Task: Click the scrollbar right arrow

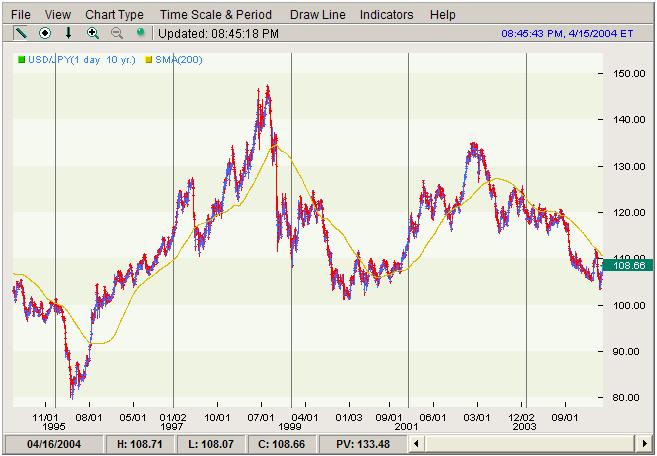Action: coord(644,443)
